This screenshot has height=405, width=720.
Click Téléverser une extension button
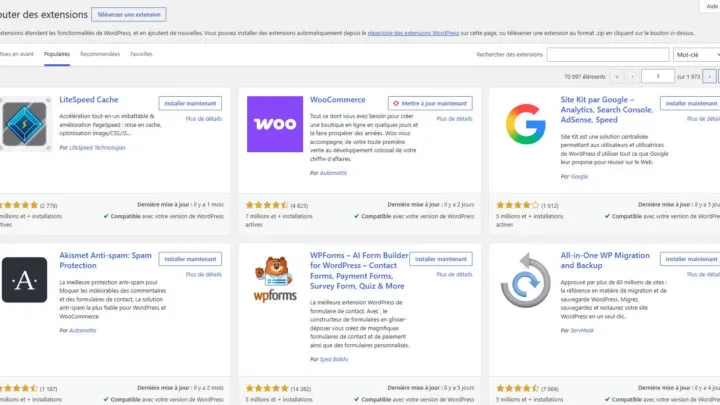129,15
